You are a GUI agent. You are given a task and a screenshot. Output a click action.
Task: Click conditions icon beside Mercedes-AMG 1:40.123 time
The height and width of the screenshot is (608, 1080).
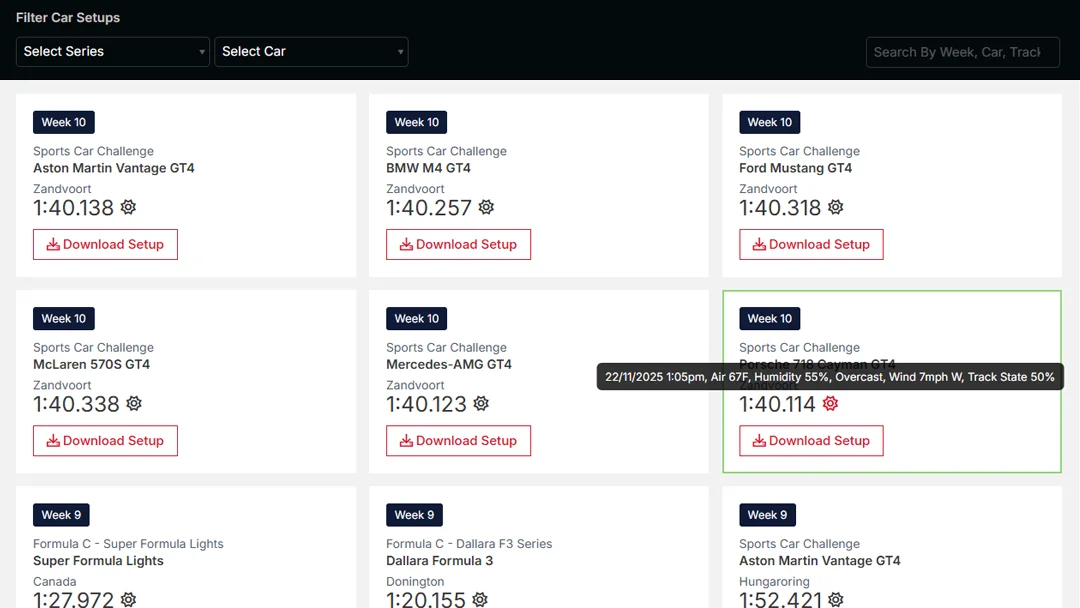point(481,404)
